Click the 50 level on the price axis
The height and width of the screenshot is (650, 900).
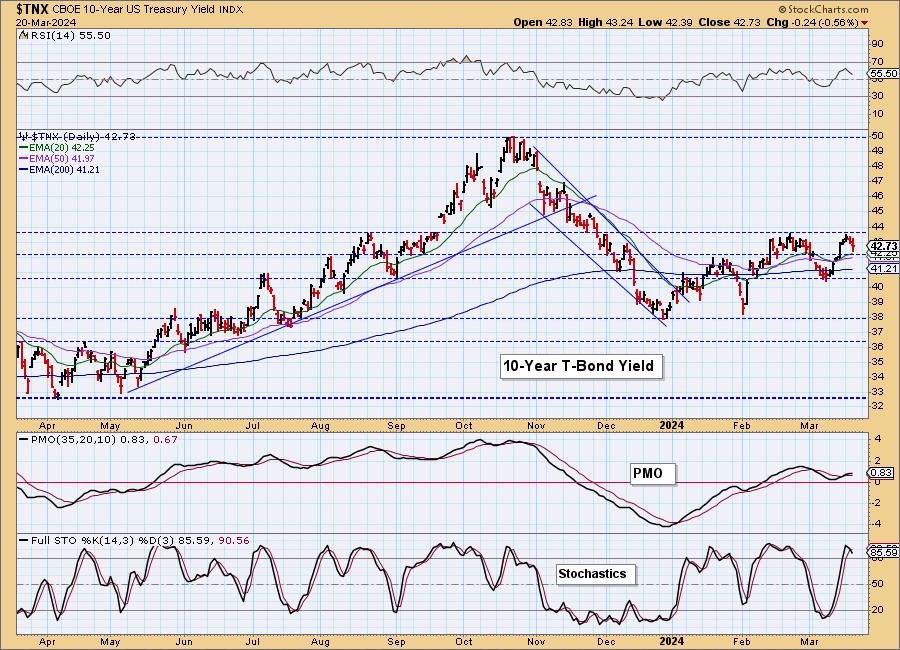[x=877, y=136]
